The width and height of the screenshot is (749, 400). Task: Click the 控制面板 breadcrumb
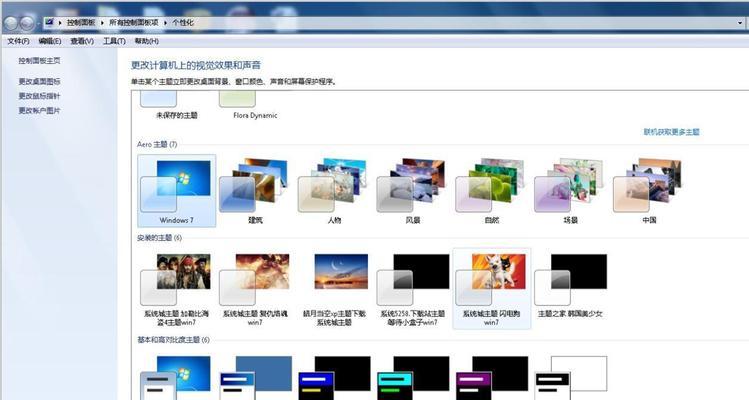[x=81, y=22]
